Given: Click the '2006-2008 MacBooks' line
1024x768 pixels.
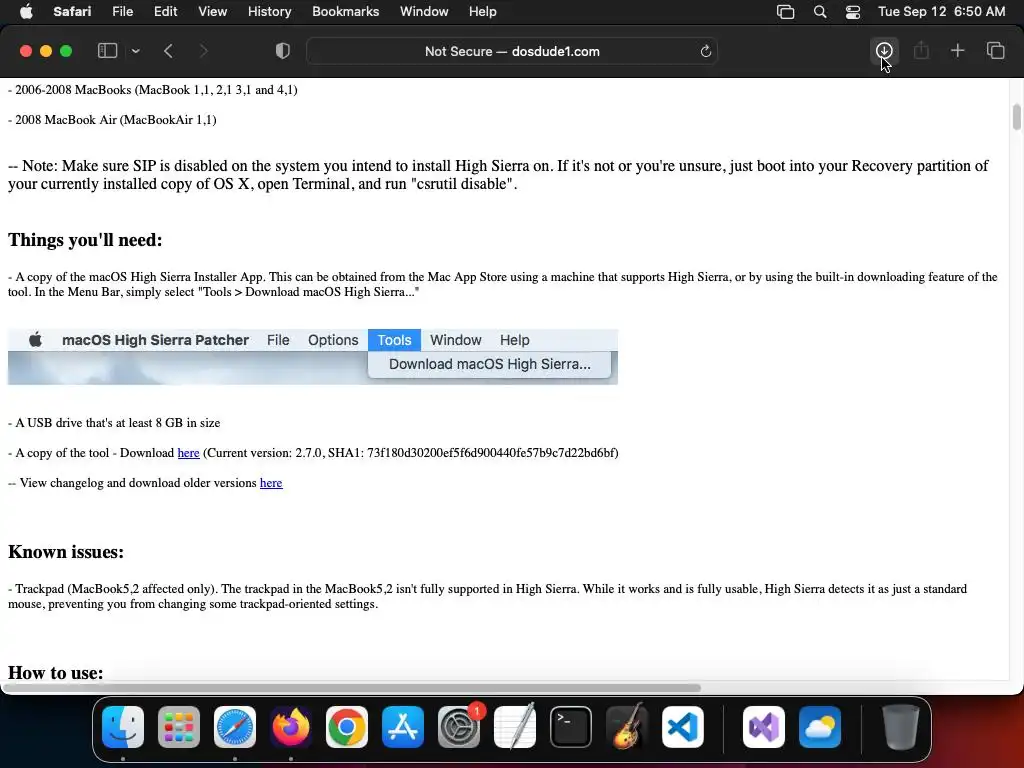Looking at the screenshot, I should pos(153,89).
